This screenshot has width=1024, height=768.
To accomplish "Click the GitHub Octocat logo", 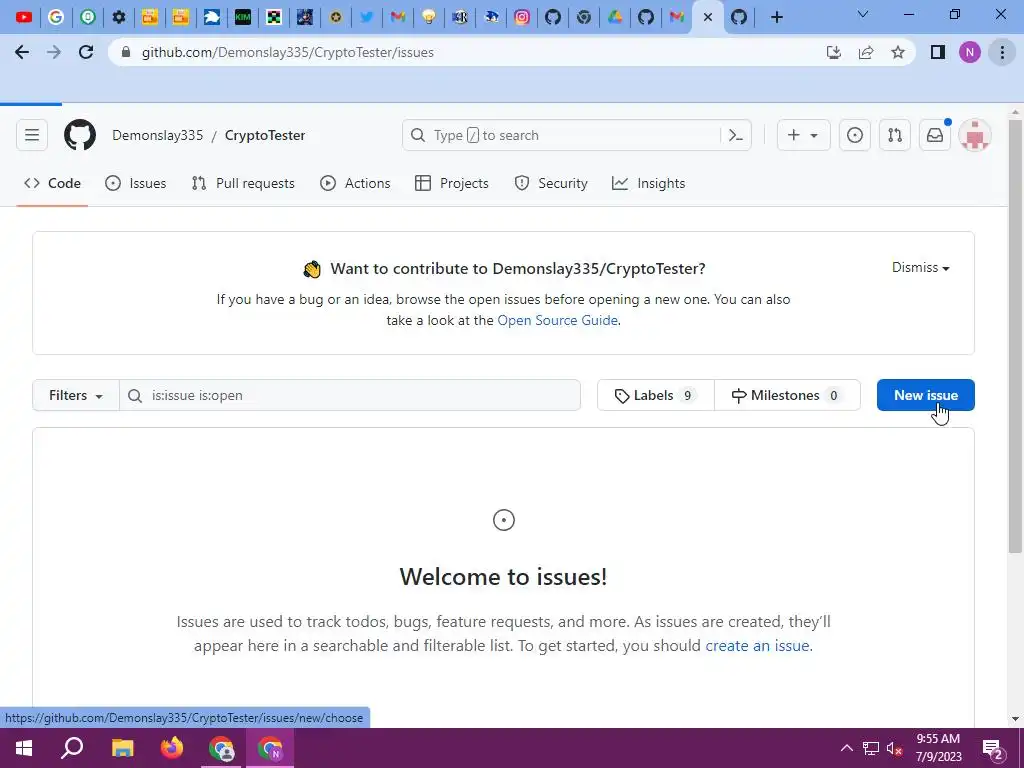I will pos(80,135).
